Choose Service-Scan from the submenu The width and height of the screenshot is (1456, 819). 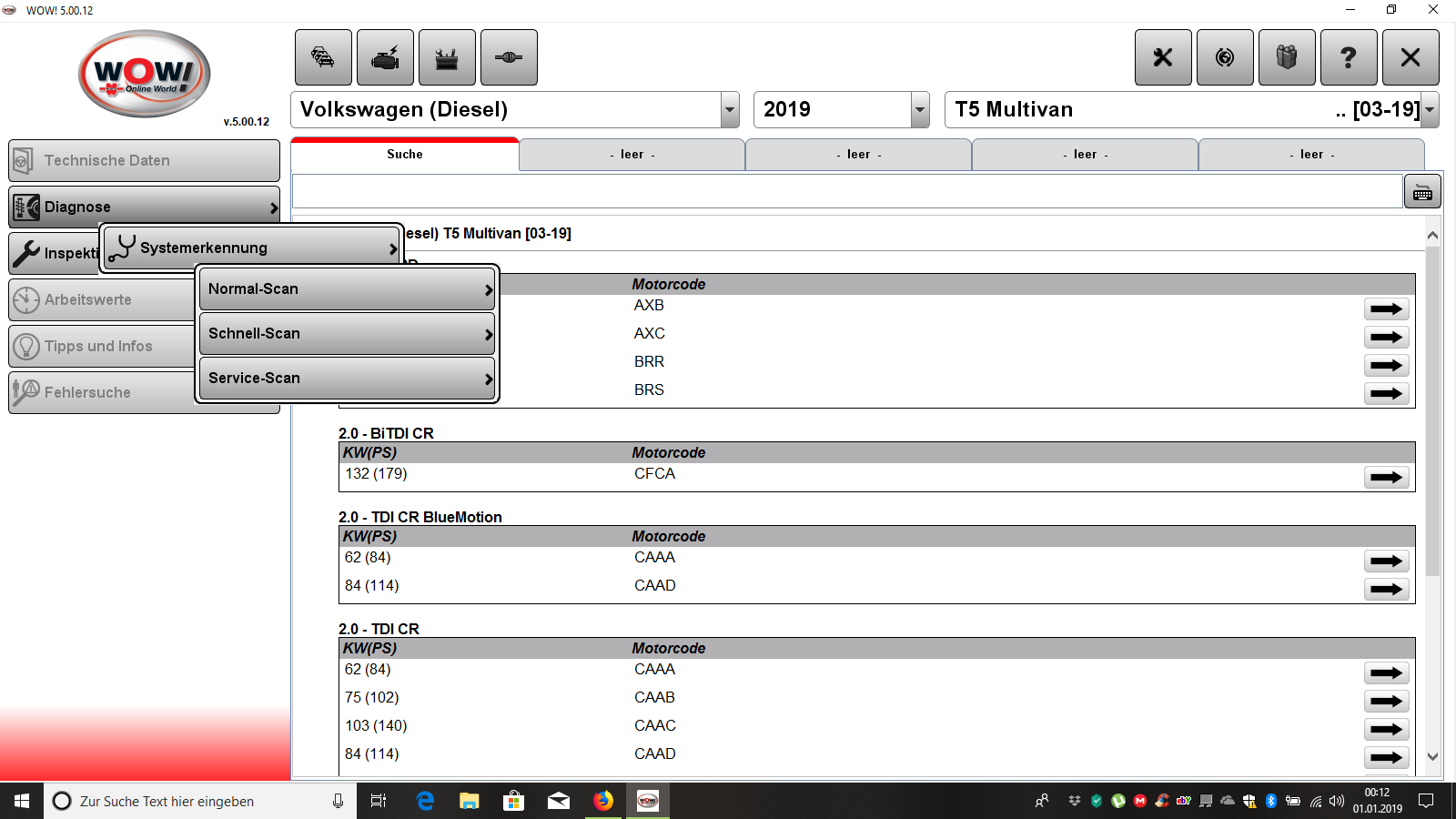(x=347, y=379)
